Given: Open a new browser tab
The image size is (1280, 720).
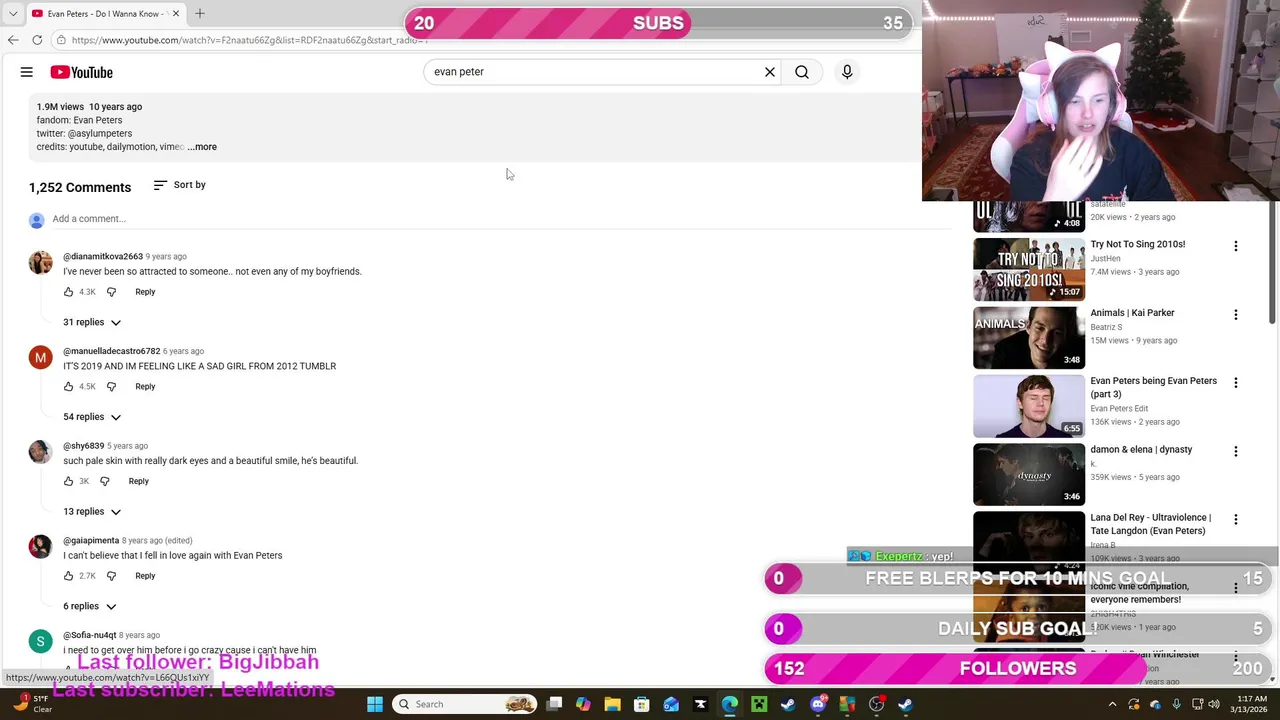Looking at the screenshot, I should click(x=200, y=14).
